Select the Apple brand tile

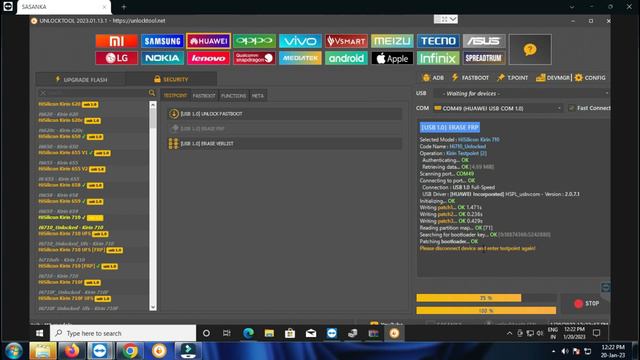(x=392, y=58)
